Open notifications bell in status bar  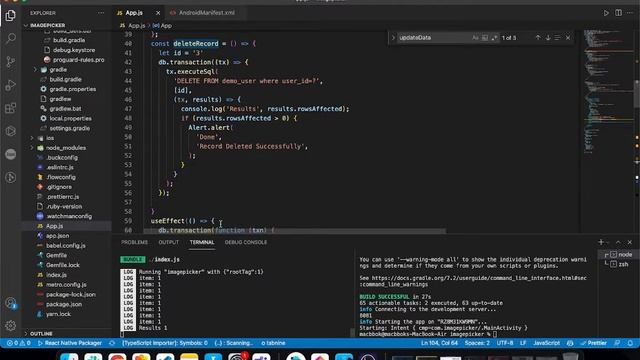point(630,343)
